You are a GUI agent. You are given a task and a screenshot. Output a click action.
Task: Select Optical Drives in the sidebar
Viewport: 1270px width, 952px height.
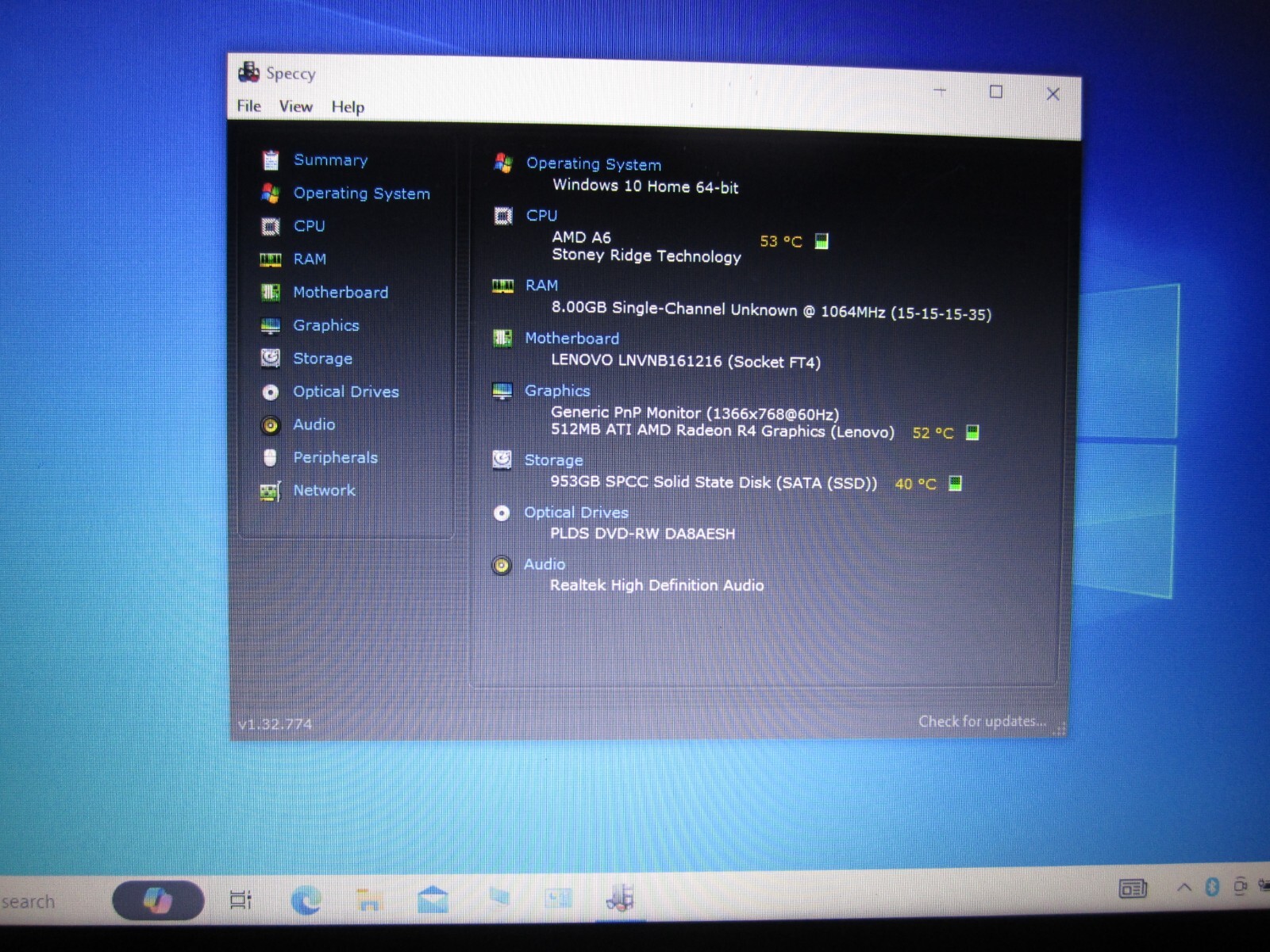tap(345, 391)
